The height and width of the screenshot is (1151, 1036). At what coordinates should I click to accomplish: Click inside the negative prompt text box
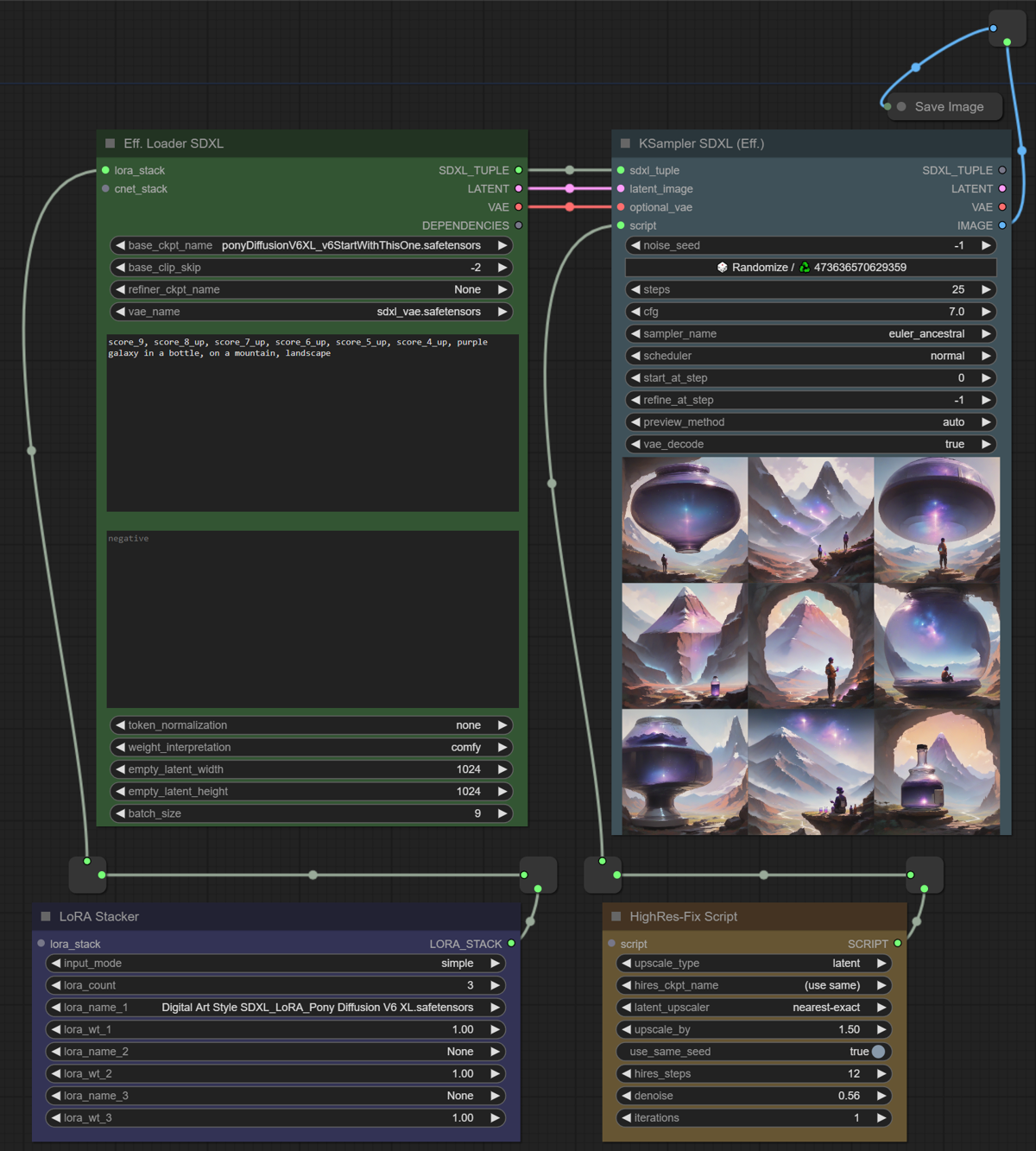coord(311,617)
